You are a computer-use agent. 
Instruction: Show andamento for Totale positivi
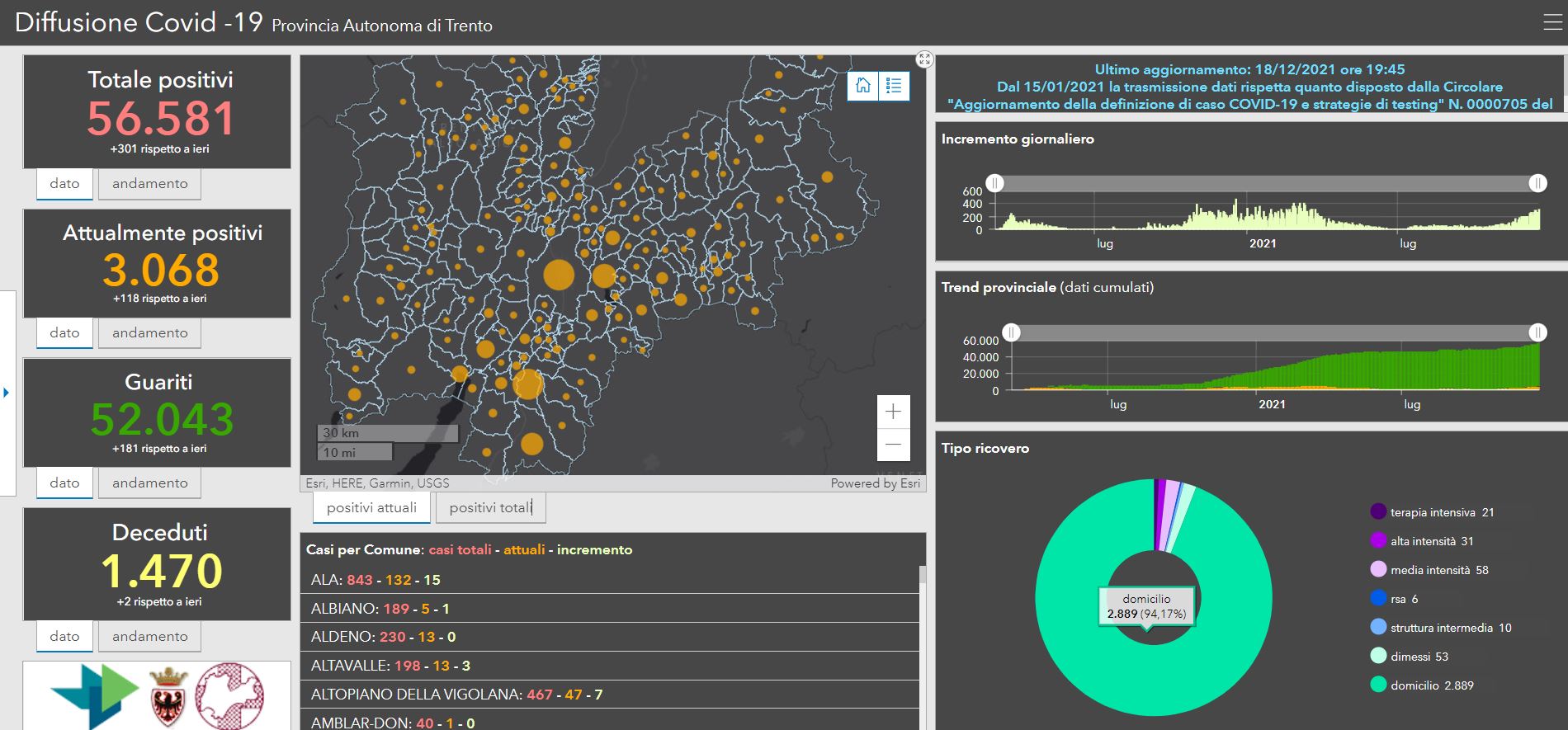click(149, 184)
